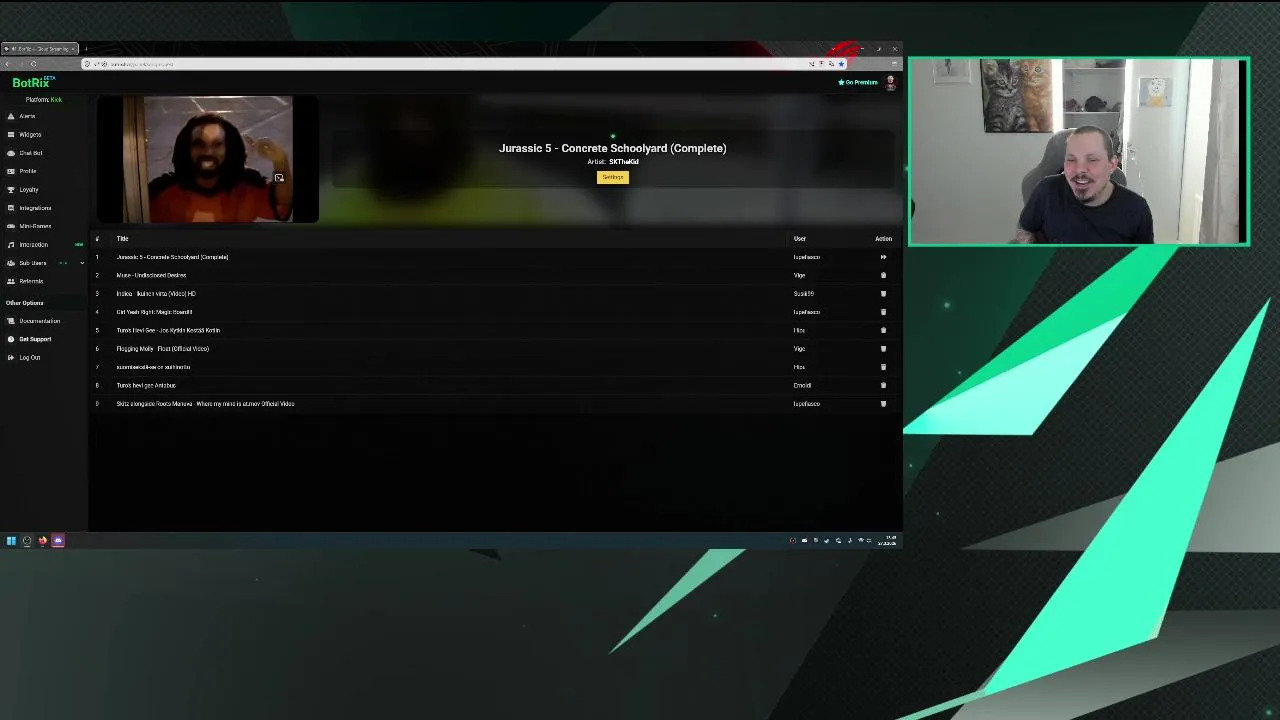Image resolution: width=1280 pixels, height=720 pixels.
Task: Click the video player thumbnail
Action: tap(208, 159)
